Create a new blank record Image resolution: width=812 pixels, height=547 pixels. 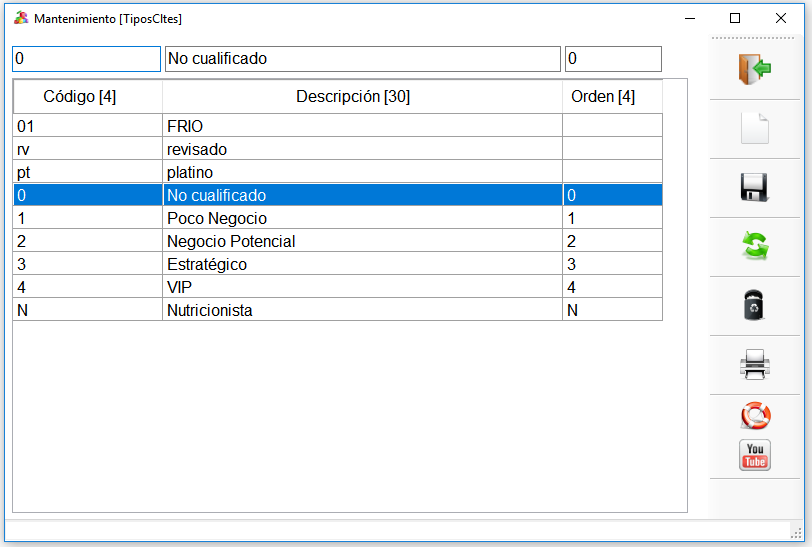click(755, 128)
